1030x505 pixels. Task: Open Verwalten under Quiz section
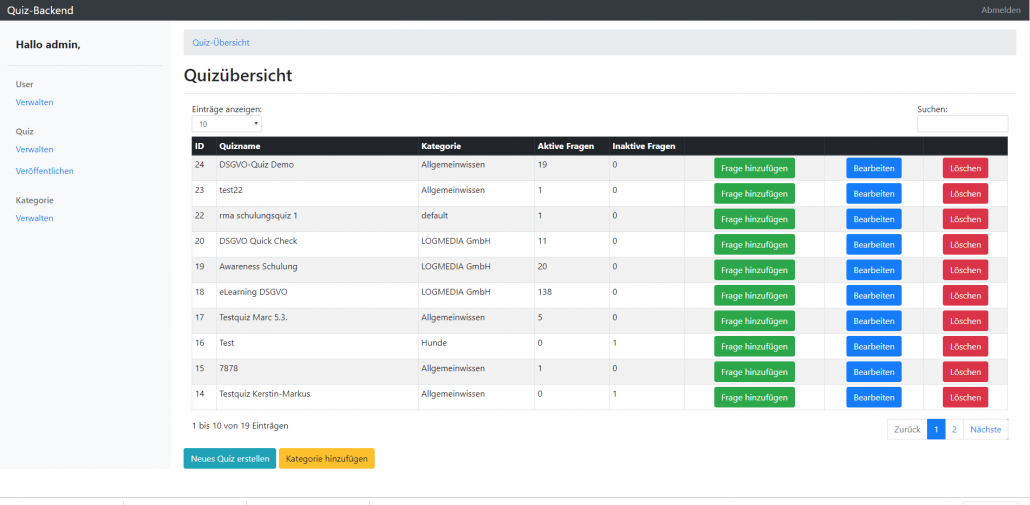pos(35,149)
